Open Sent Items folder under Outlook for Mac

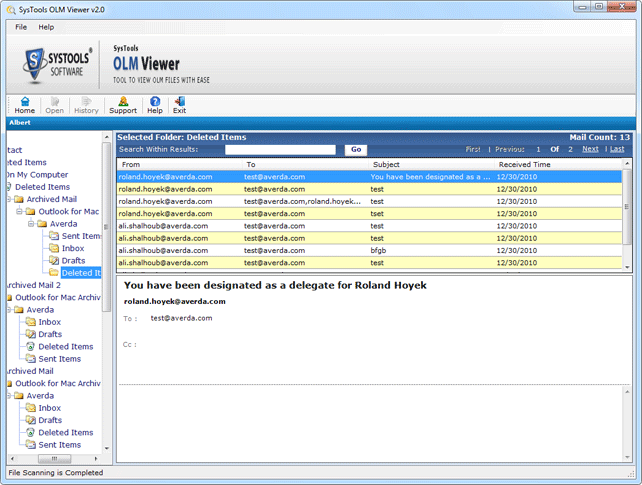81,236
